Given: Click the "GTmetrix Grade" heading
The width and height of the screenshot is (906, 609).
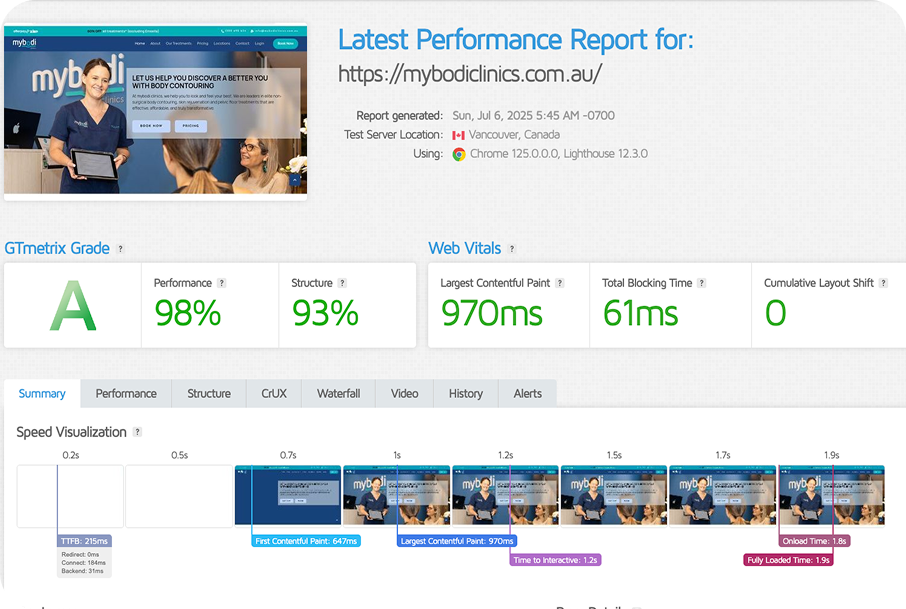Looking at the screenshot, I should click(57, 248).
